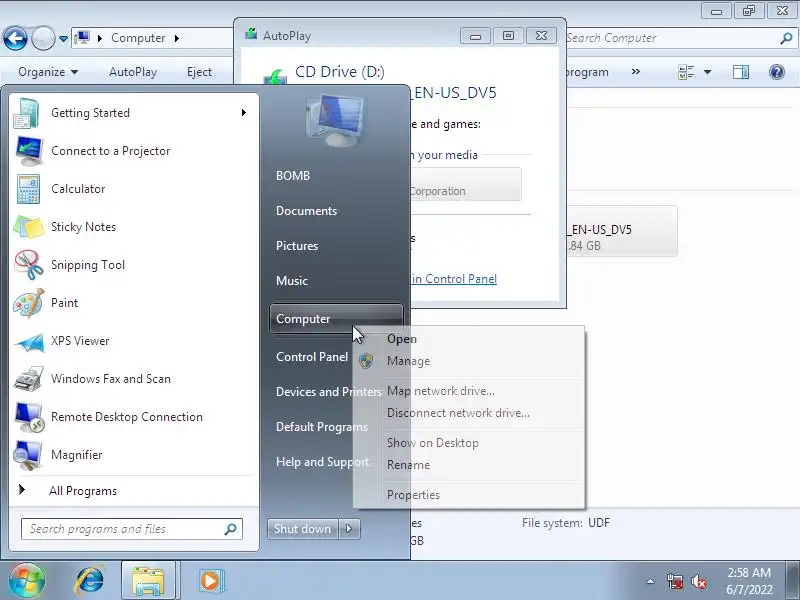Launch Windows Media Player from taskbar
The height and width of the screenshot is (600, 800).
tap(210, 581)
